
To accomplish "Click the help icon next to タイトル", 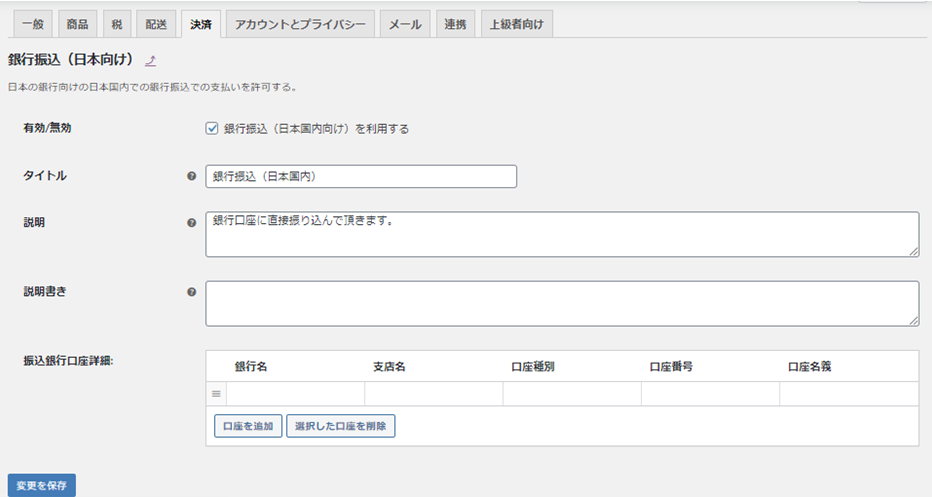I will pos(191,176).
